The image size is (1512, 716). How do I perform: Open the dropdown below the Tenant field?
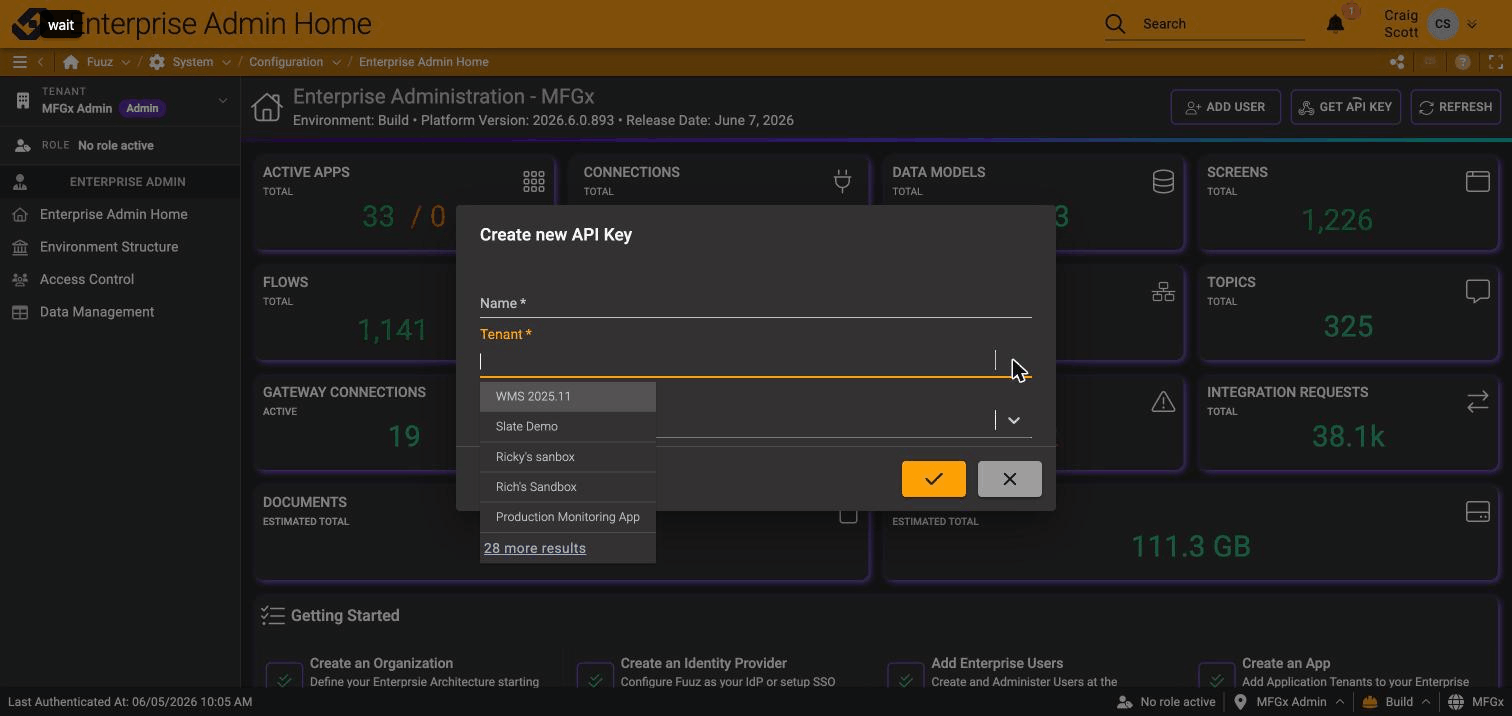(1013, 420)
